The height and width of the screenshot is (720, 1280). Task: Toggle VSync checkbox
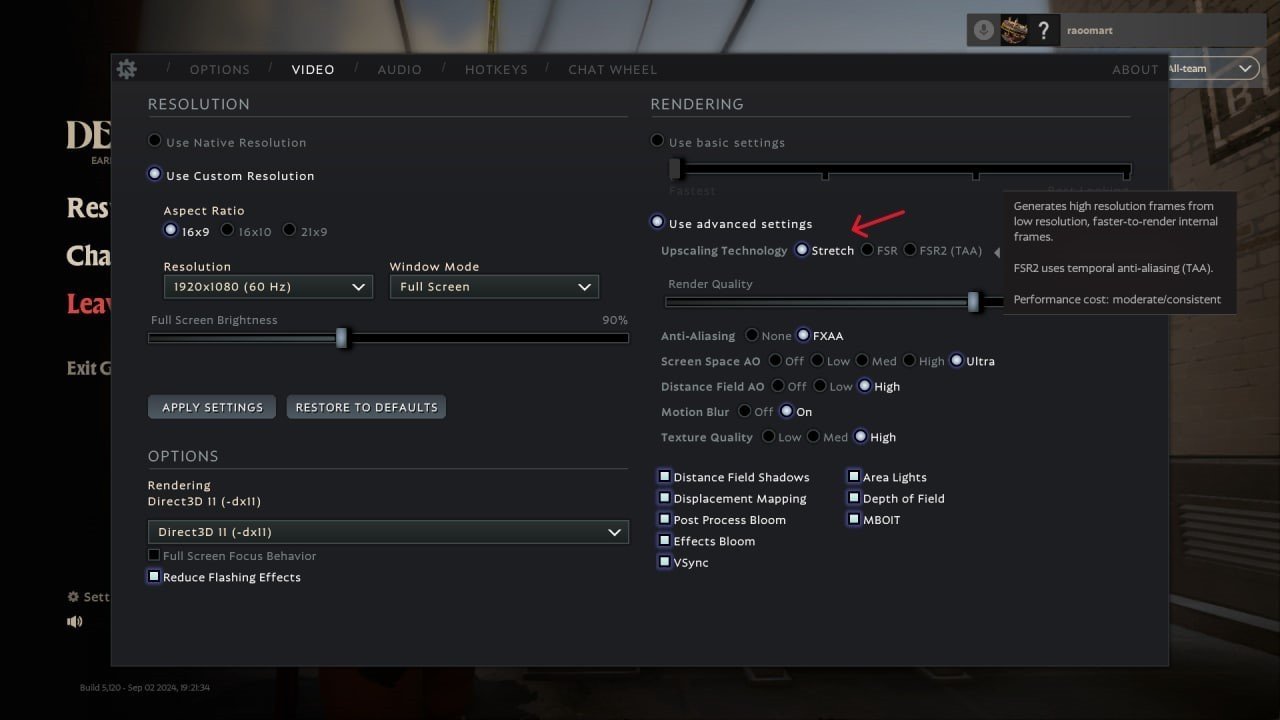click(x=664, y=561)
